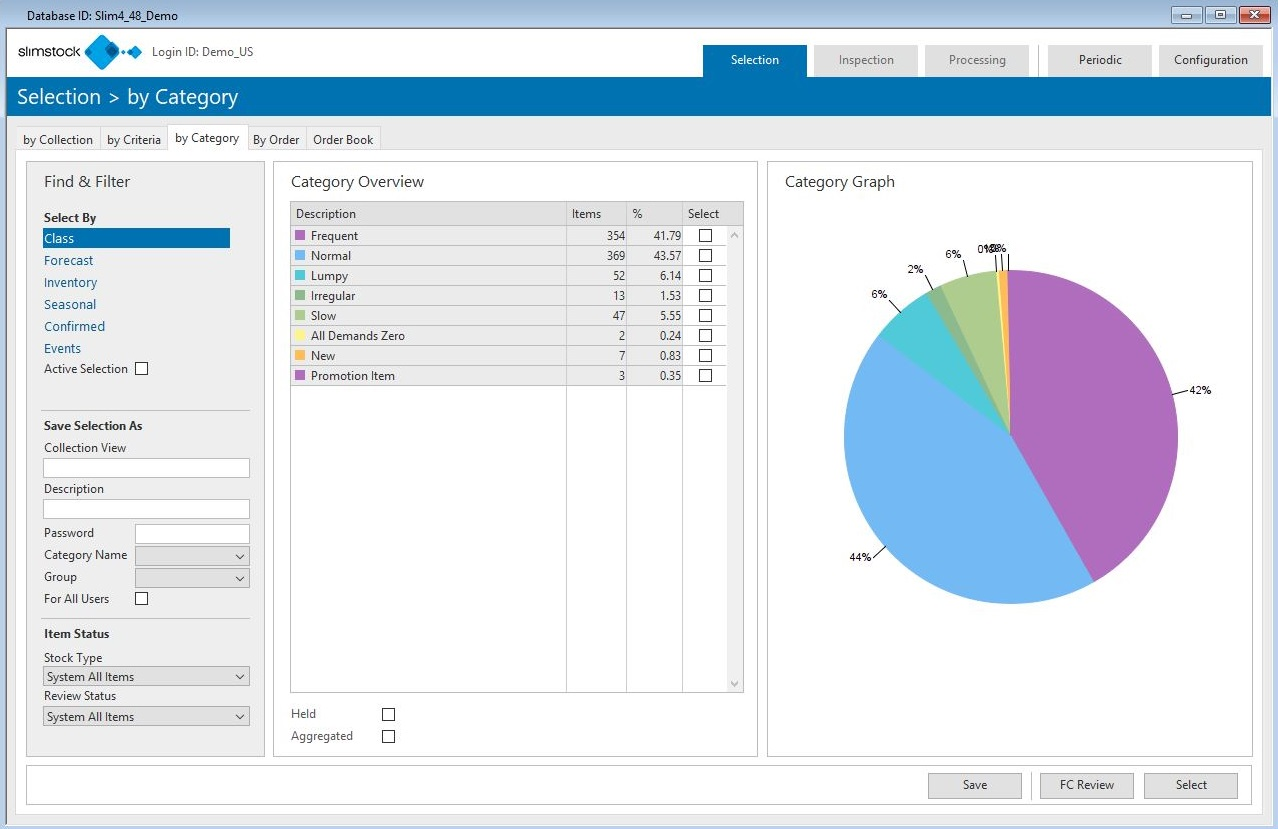Enable the Active Selection checkbox
The height and width of the screenshot is (829, 1278).
(141, 369)
